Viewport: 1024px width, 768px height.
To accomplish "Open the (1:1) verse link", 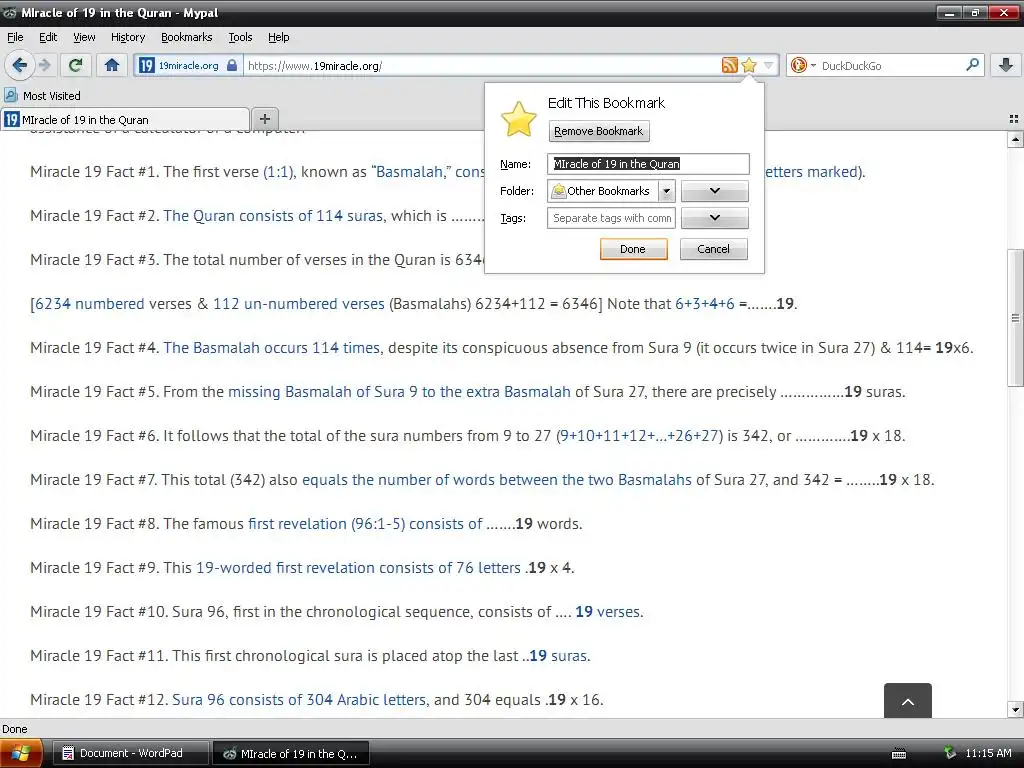I will tap(279, 172).
